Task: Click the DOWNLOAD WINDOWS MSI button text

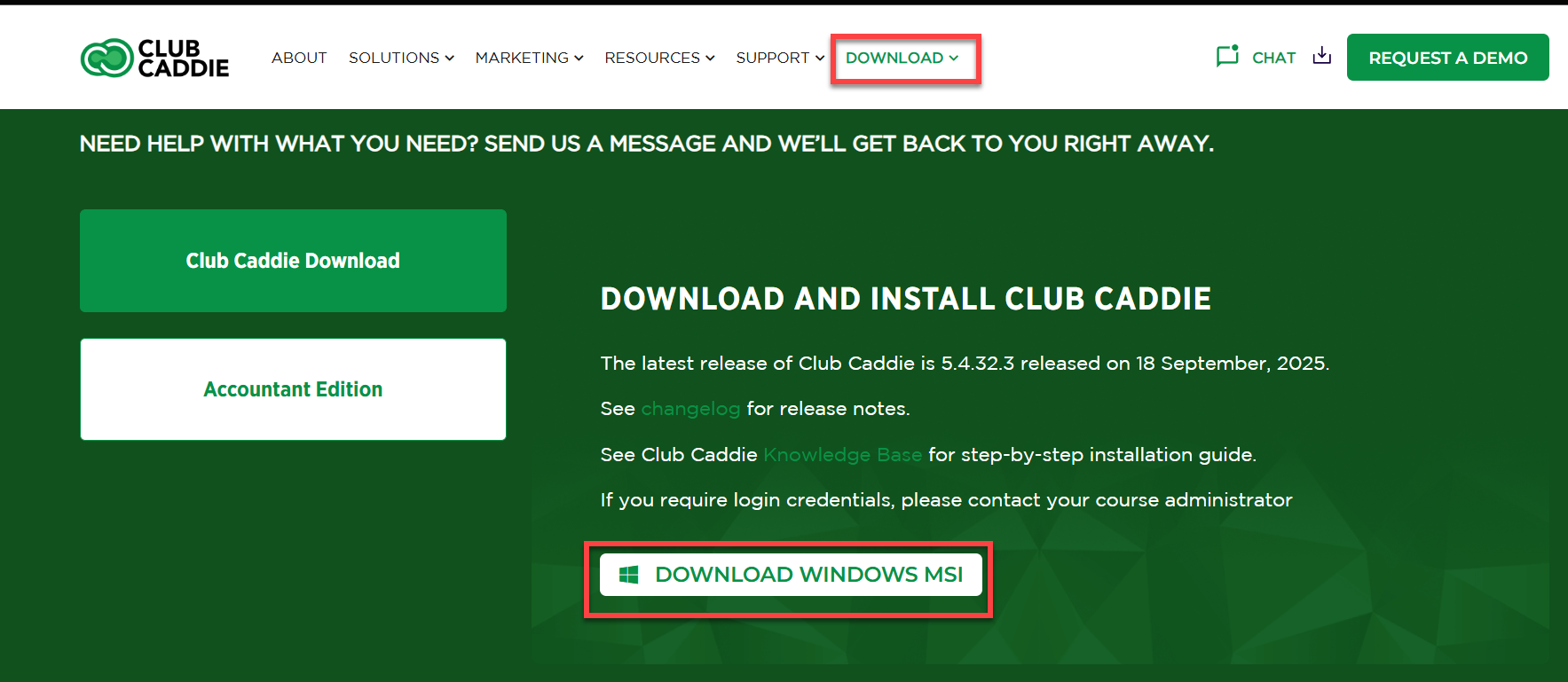Action: click(x=808, y=575)
